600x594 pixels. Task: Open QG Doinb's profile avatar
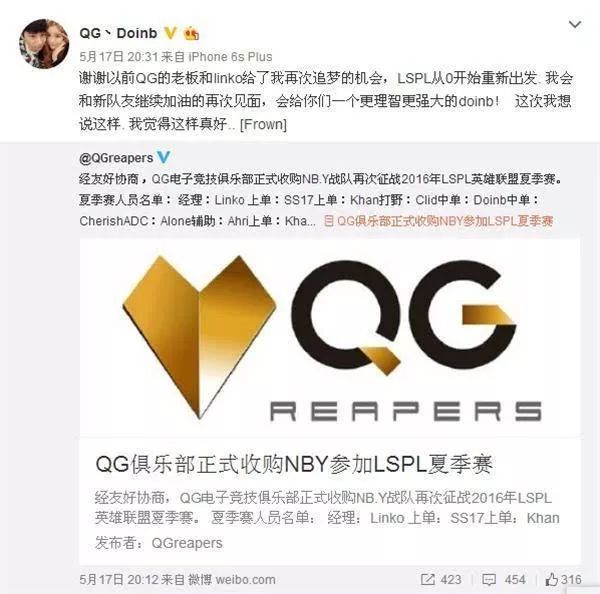44,44
